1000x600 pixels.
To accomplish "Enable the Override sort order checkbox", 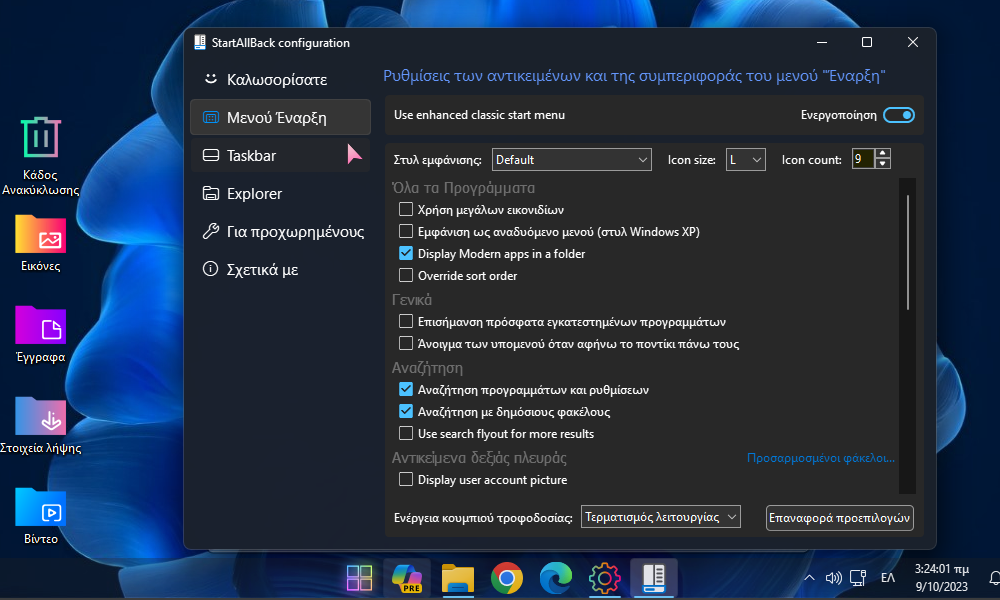I will [x=406, y=275].
